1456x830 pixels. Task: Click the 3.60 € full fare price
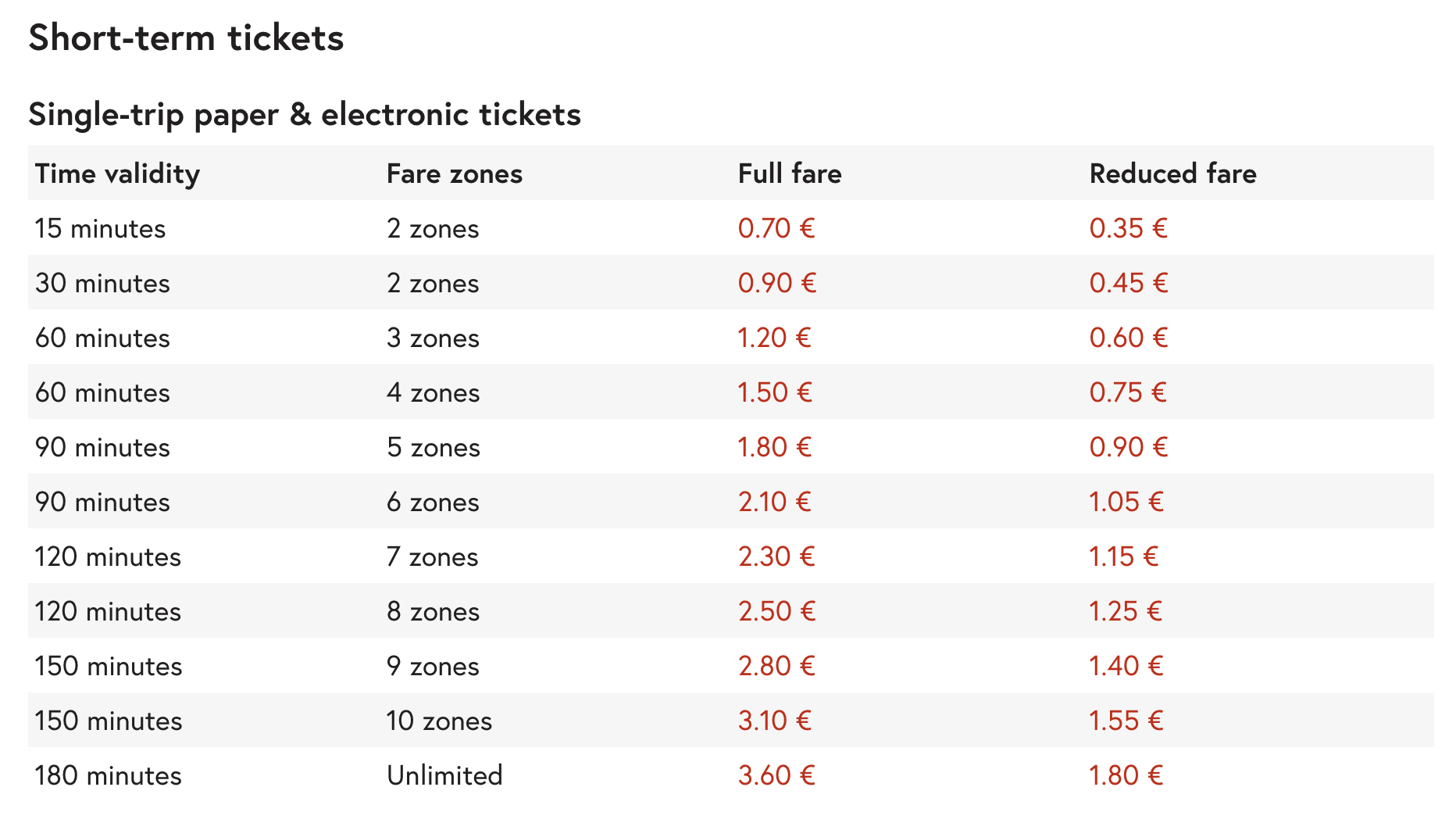[776, 775]
